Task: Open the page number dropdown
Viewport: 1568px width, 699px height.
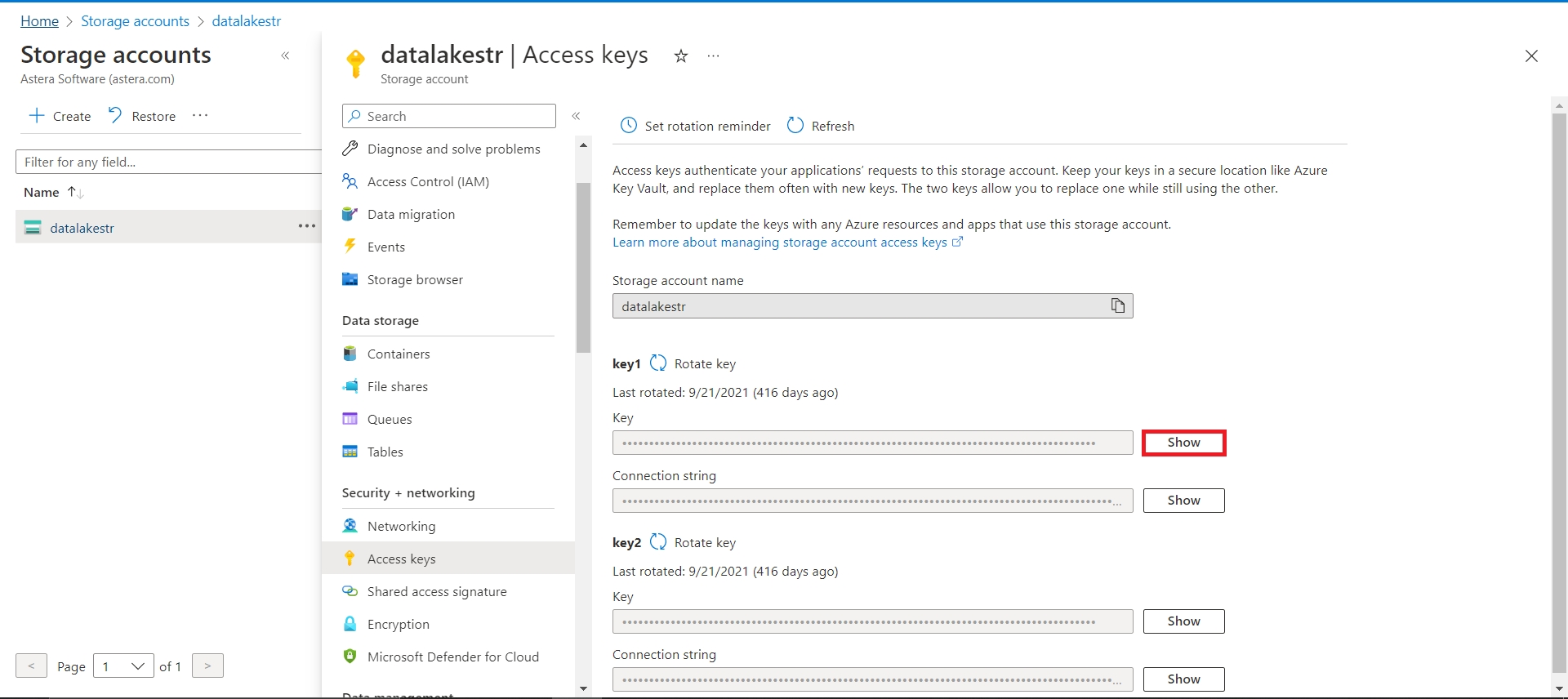Action: click(x=123, y=666)
